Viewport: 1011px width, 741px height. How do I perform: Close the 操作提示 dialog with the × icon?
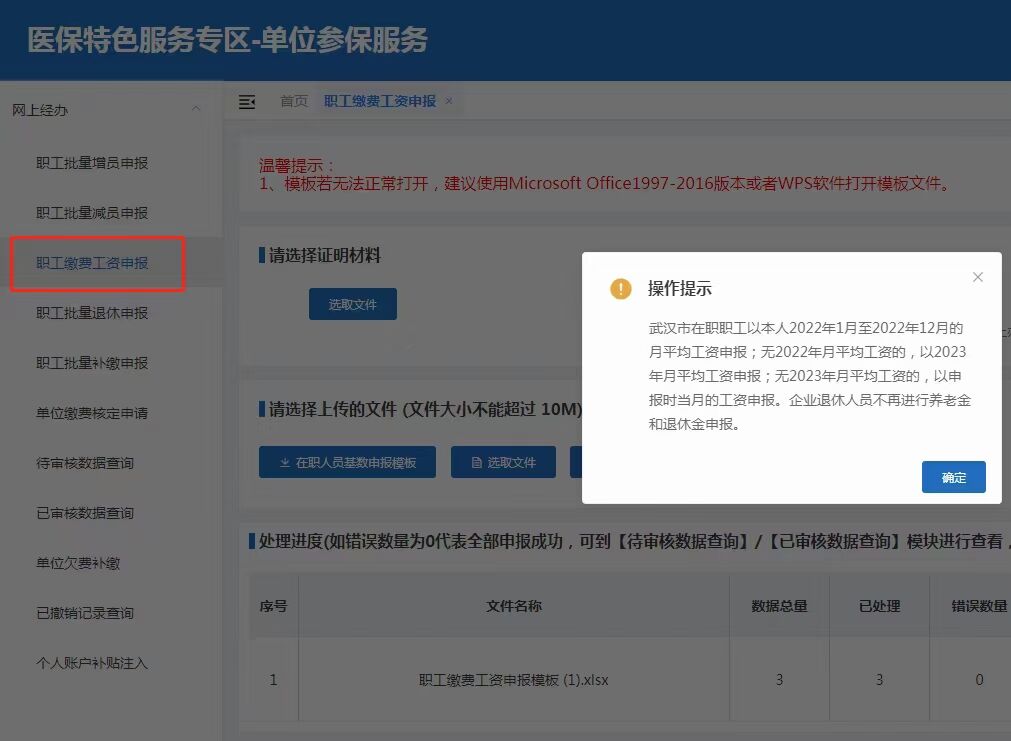point(977,277)
